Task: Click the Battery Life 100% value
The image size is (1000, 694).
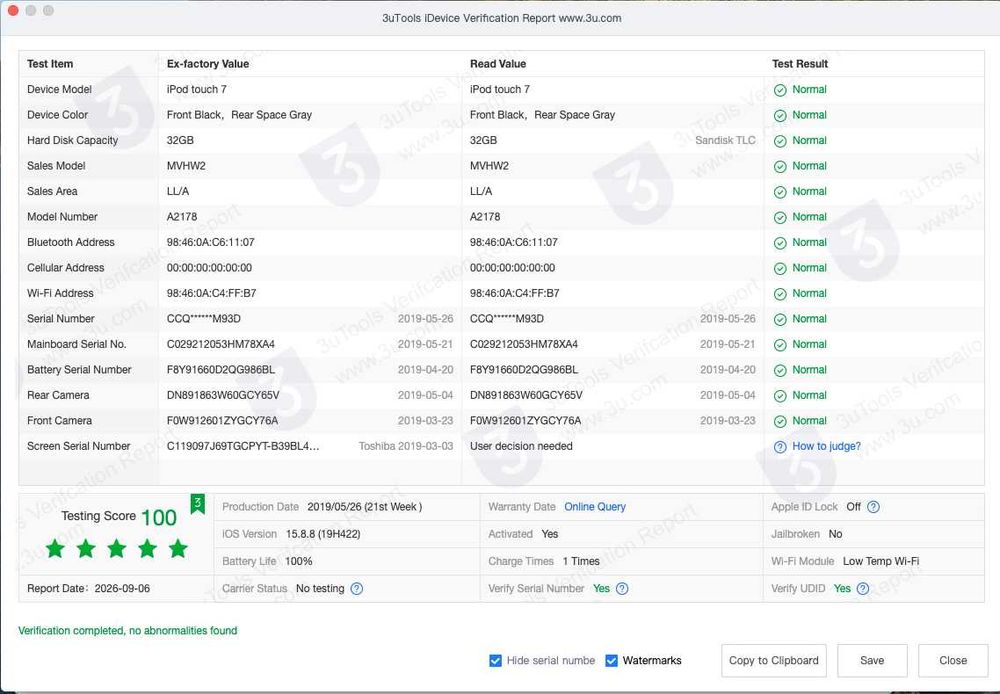Action: click(298, 561)
